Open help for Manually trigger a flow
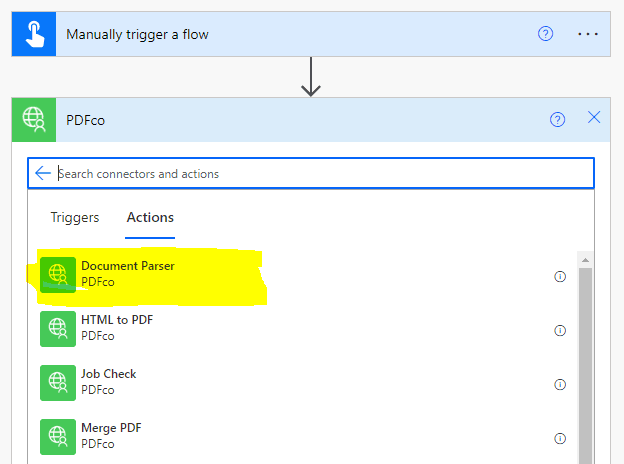Image resolution: width=624 pixels, height=464 pixels. click(545, 34)
